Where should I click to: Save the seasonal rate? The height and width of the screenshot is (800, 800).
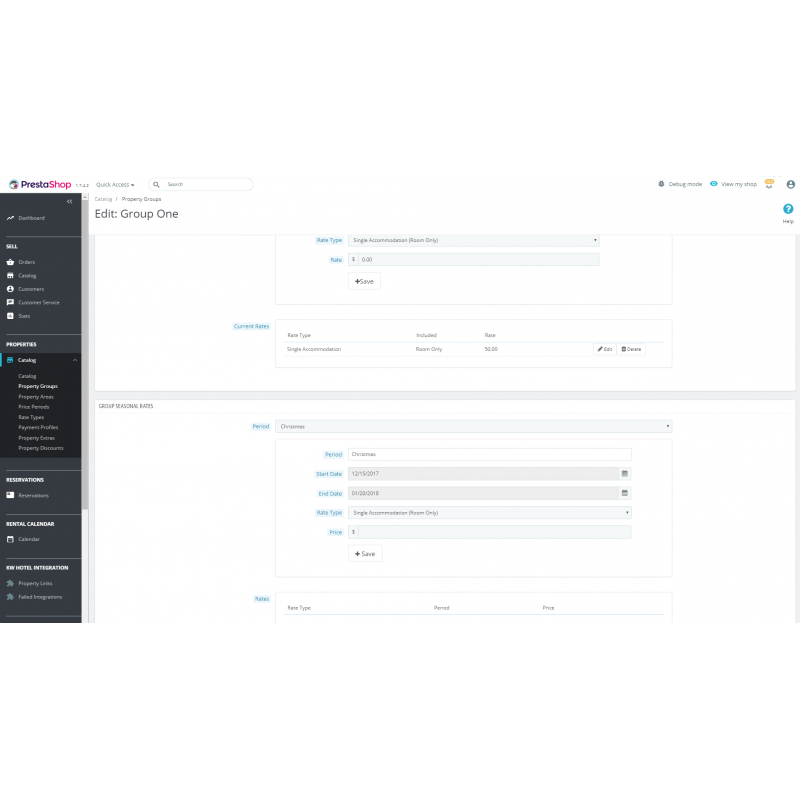point(365,554)
